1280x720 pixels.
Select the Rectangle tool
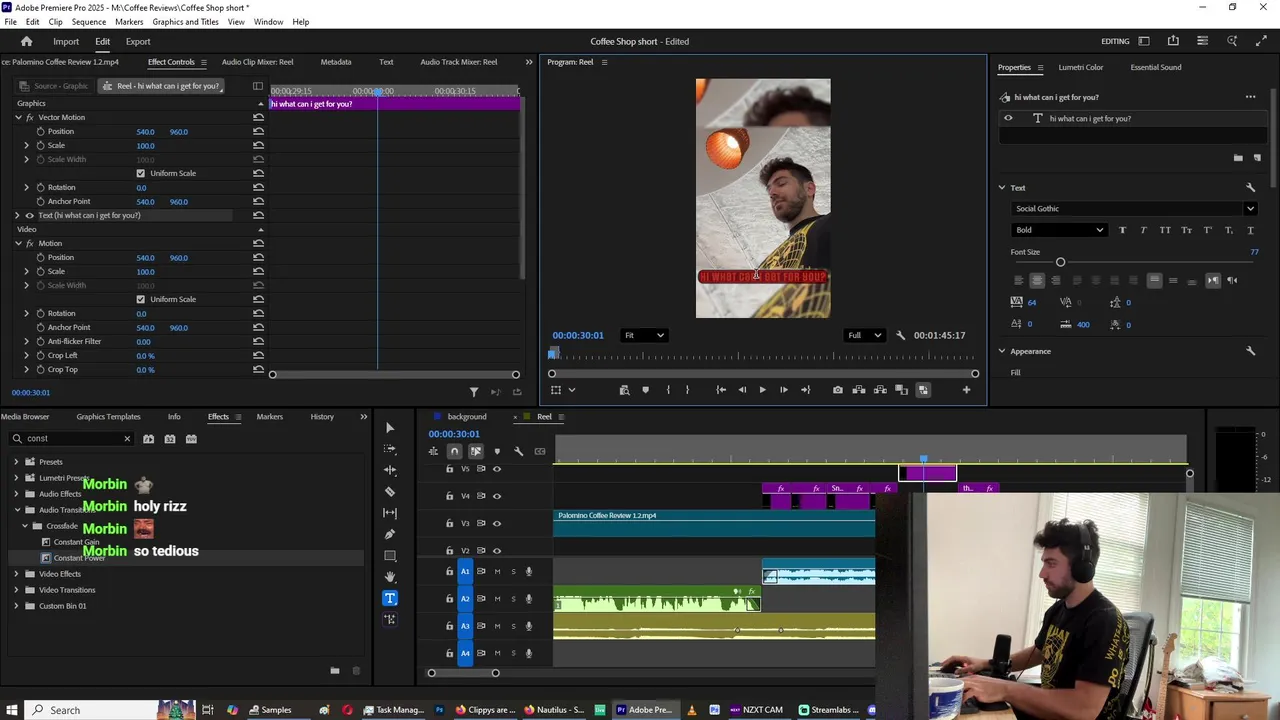pyautogui.click(x=390, y=555)
